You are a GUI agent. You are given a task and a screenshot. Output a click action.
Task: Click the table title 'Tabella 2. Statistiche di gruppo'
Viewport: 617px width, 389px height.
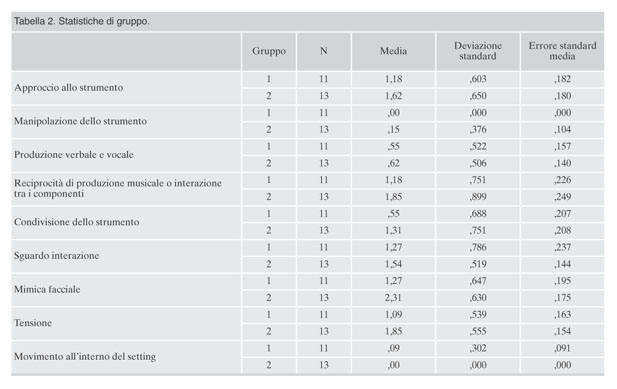point(81,21)
